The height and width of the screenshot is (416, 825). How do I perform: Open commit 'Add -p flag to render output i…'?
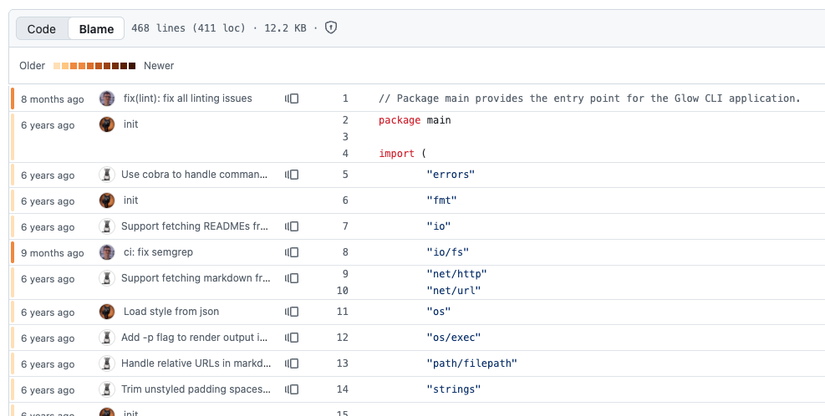click(195, 338)
